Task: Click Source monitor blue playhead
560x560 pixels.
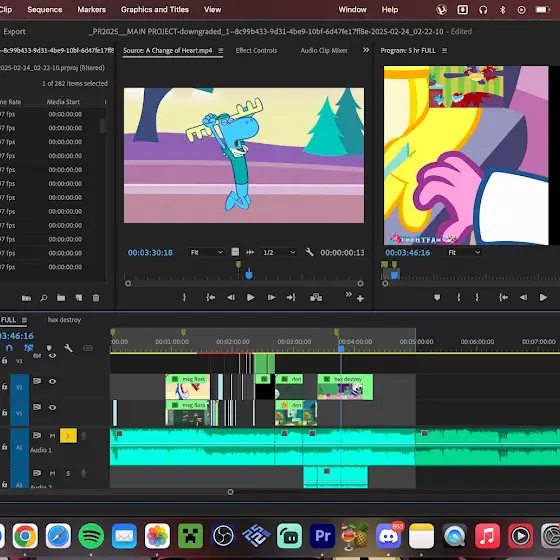Action: coord(249,274)
